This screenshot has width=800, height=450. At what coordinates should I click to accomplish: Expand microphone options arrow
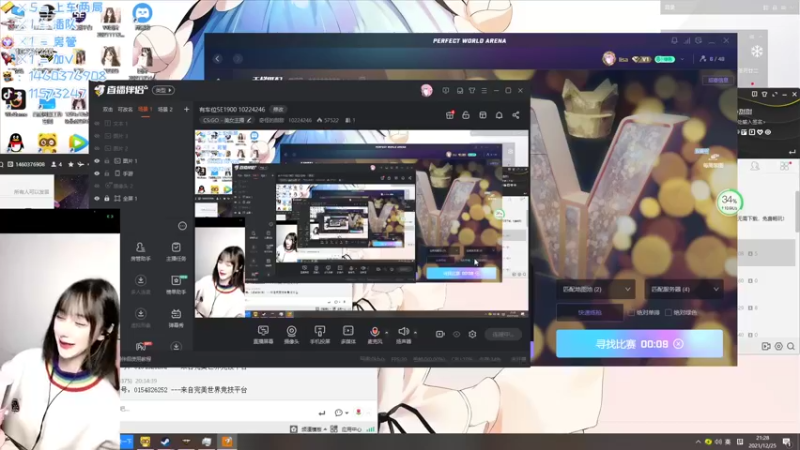click(387, 333)
